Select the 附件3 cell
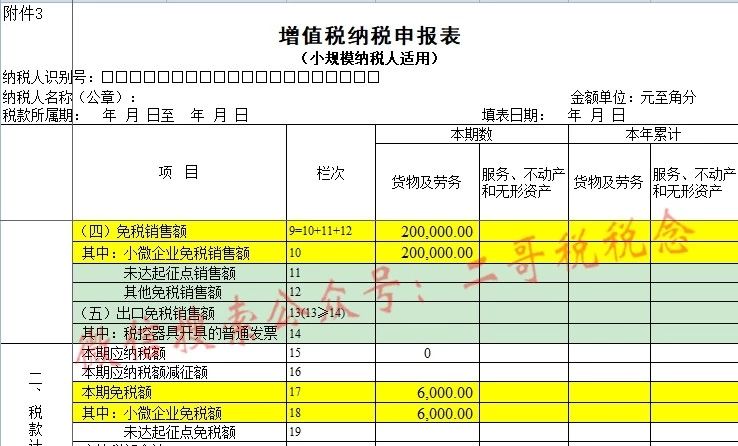This screenshot has height=446, width=738. (x=24, y=12)
